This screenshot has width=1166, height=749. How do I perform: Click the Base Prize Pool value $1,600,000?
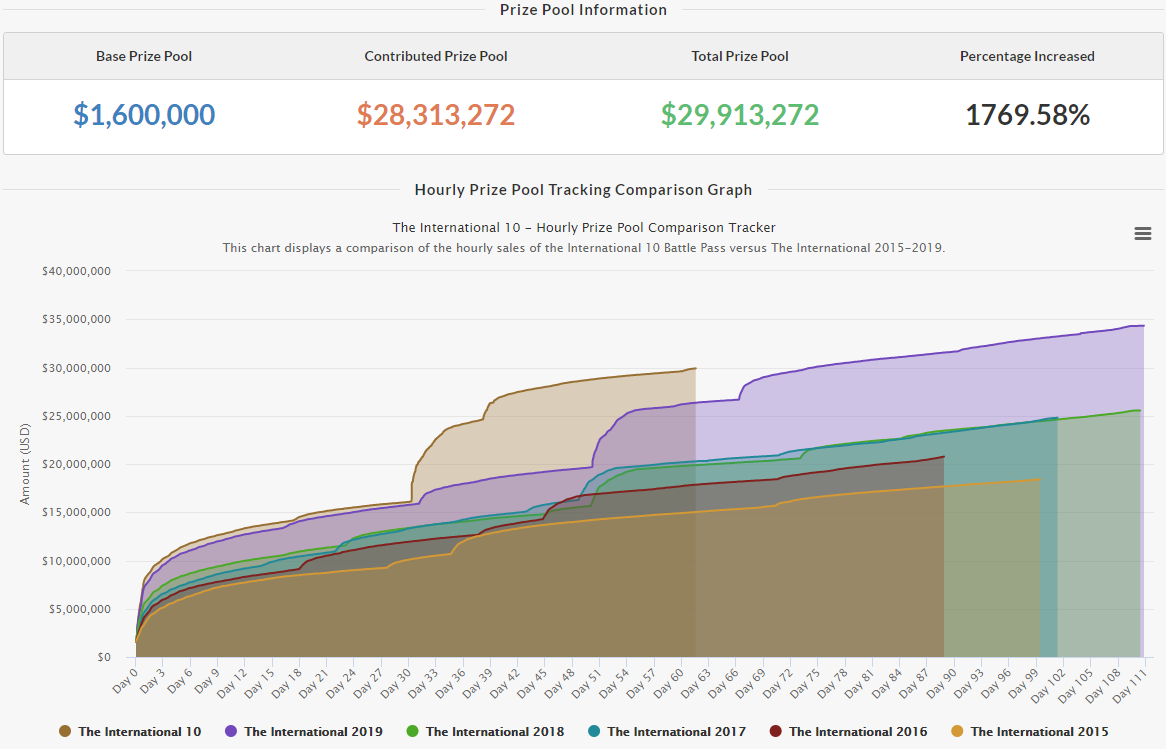[x=144, y=115]
